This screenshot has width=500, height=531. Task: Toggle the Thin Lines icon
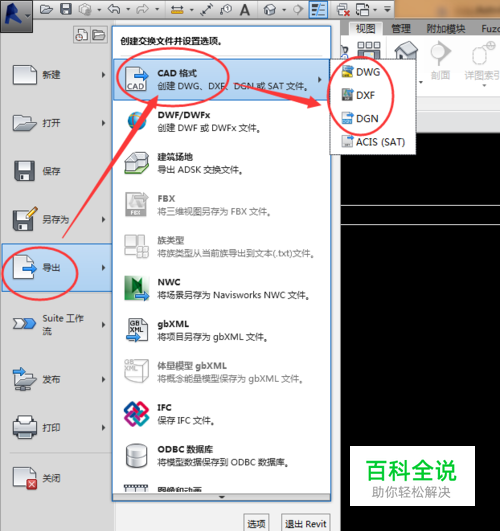318,9
